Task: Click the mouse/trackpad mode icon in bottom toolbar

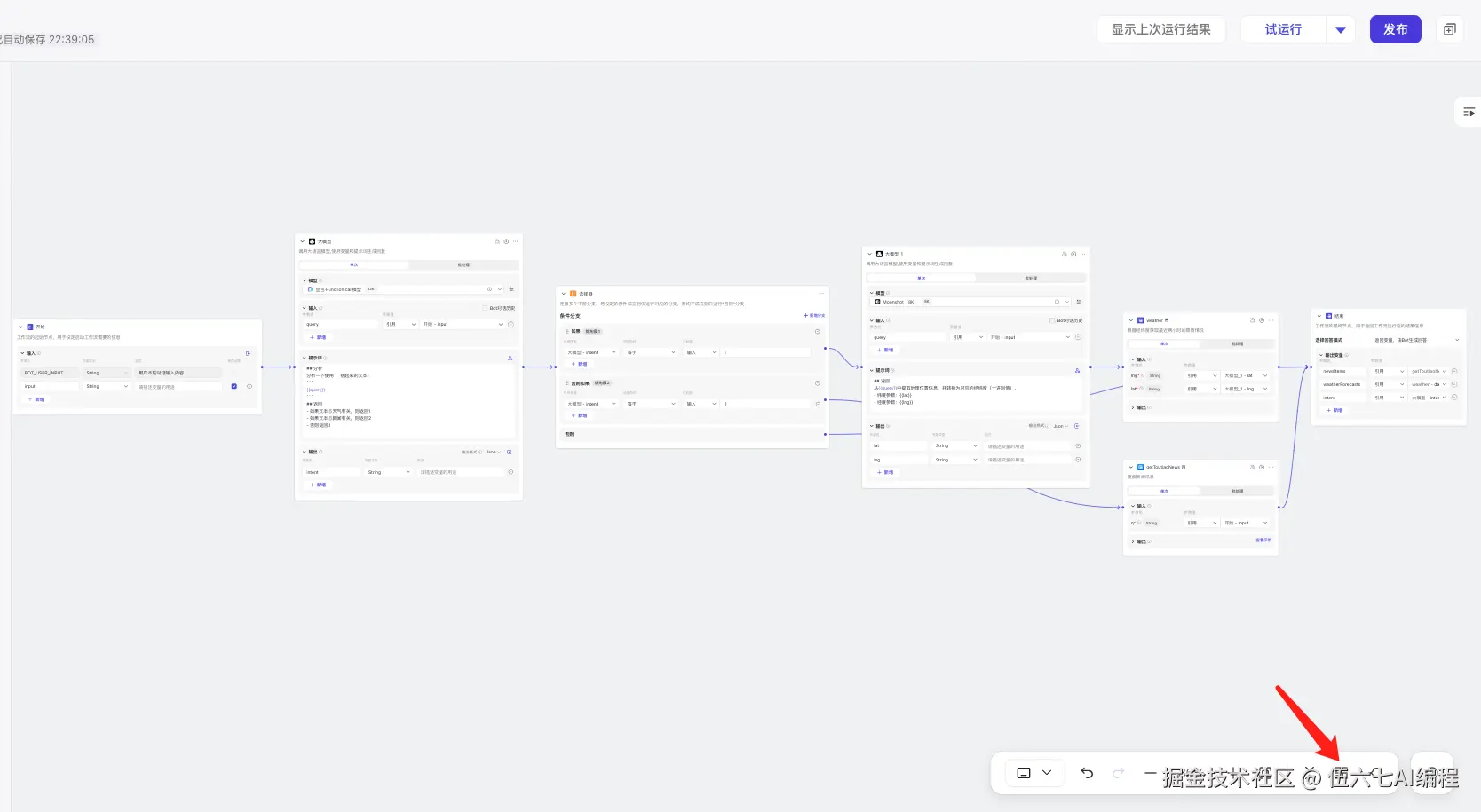Action: click(x=1024, y=773)
